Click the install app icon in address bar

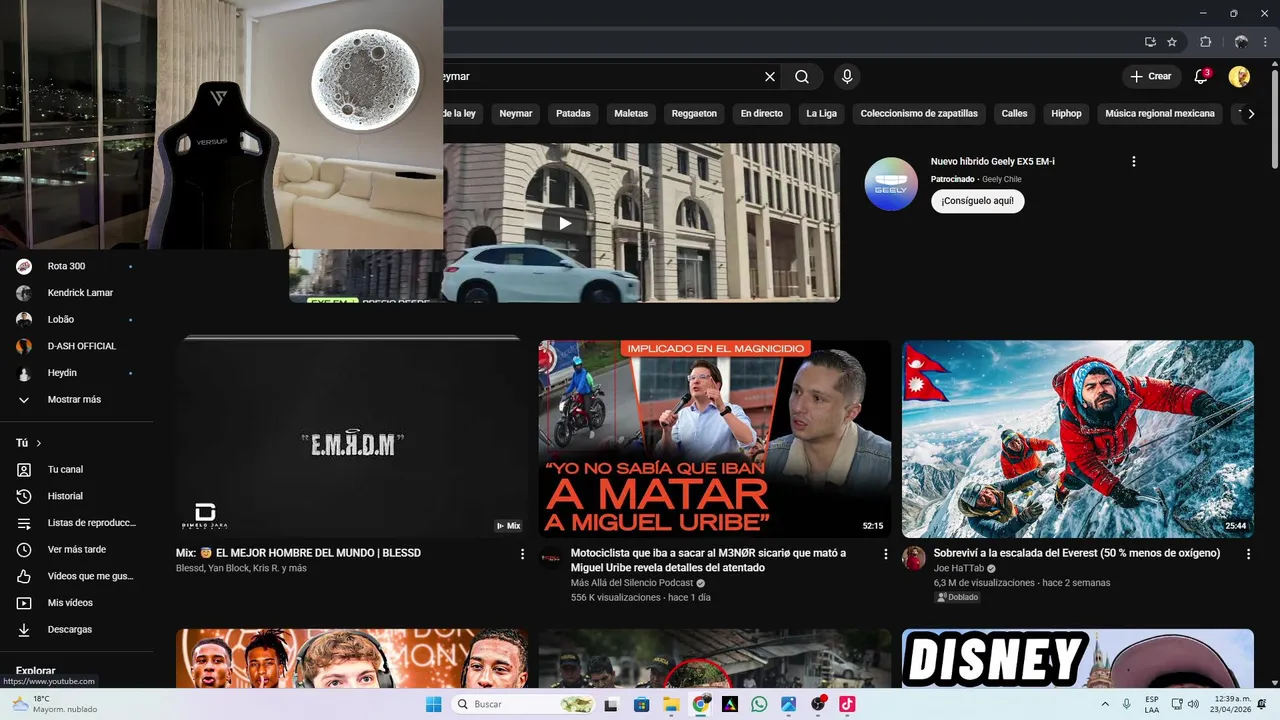click(x=1150, y=42)
